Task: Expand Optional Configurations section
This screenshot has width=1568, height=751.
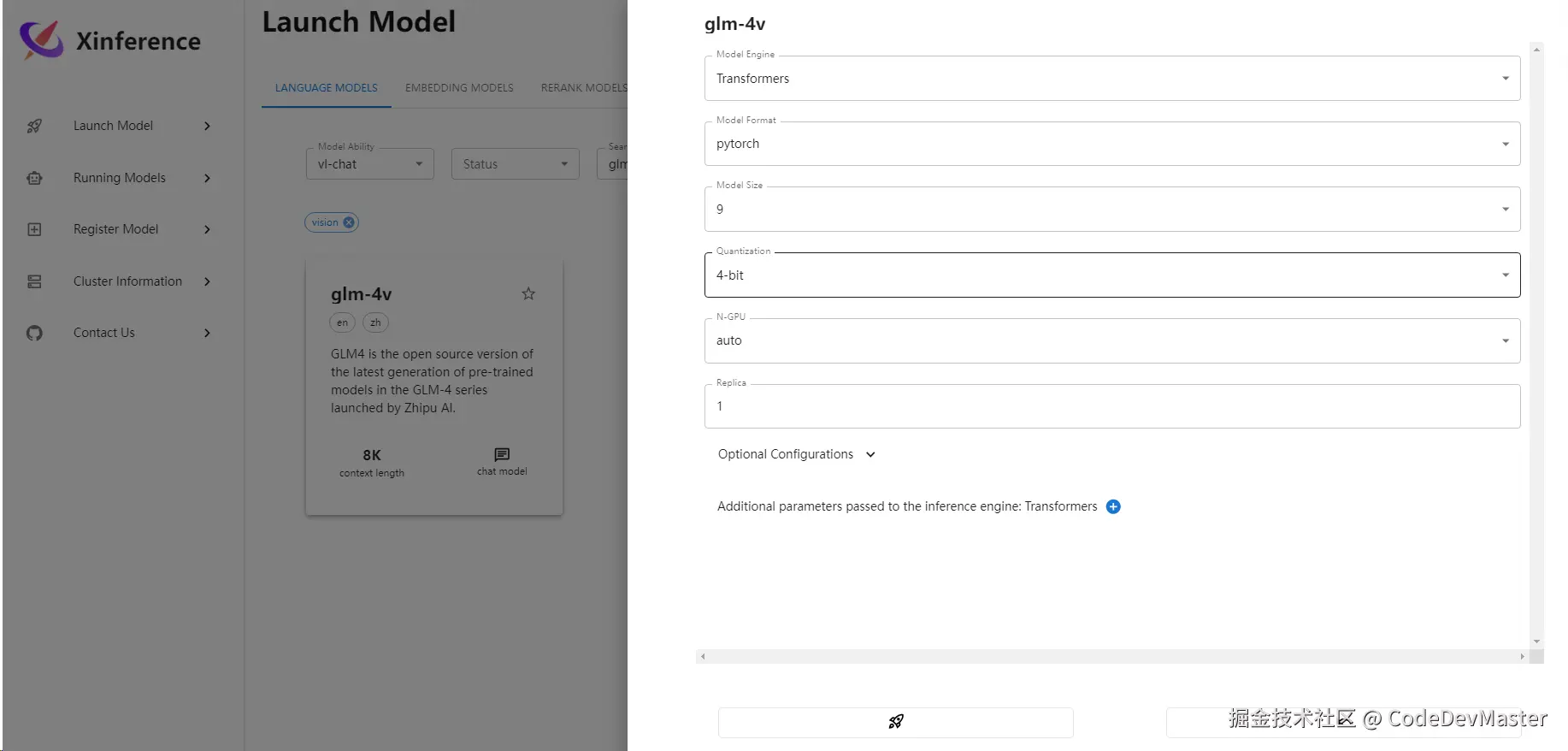Action: [796, 454]
